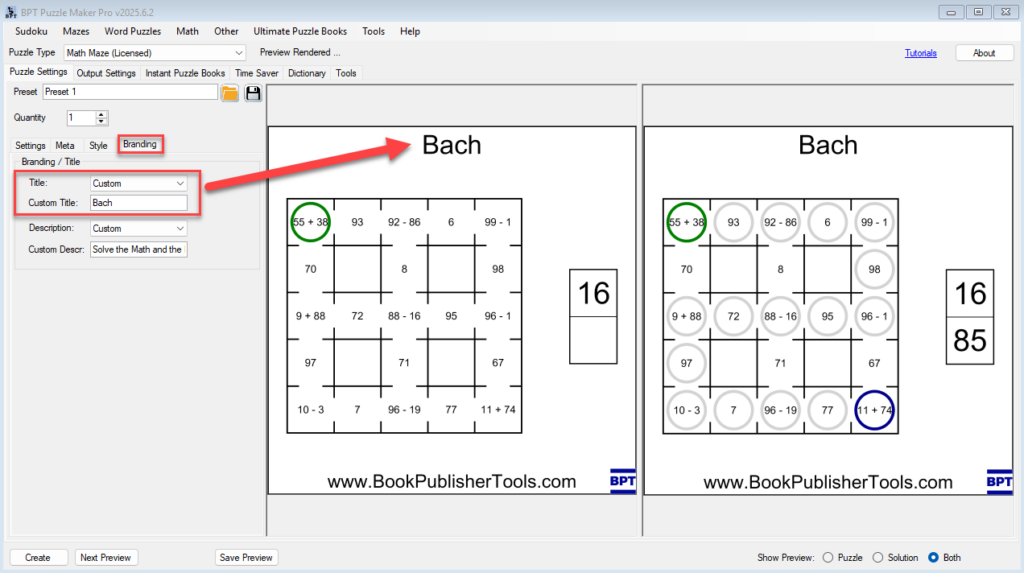Viewport: 1024px width, 573px height.
Task: Open the Help menu
Action: pos(410,31)
